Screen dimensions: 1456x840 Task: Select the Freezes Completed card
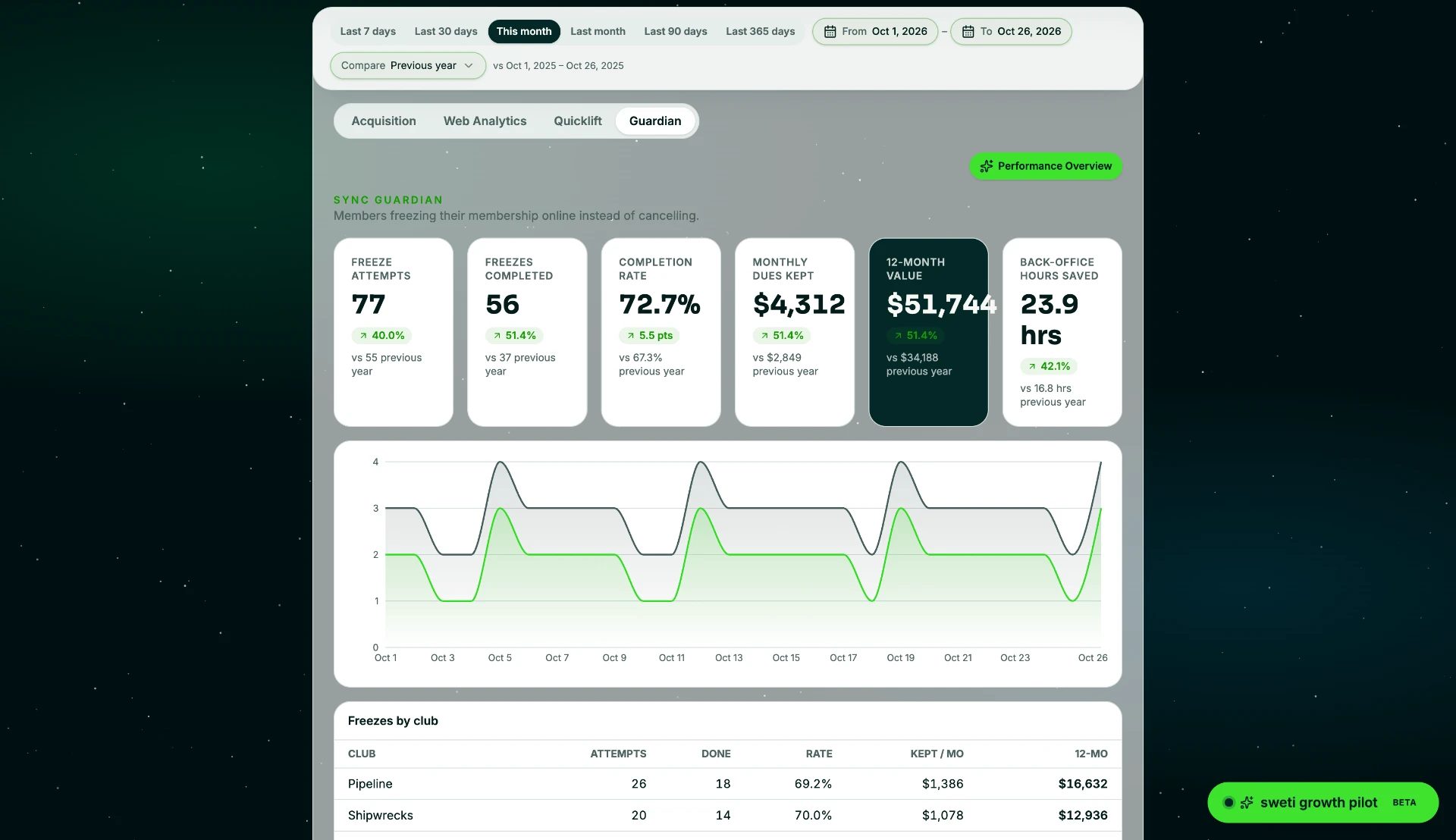click(x=527, y=332)
